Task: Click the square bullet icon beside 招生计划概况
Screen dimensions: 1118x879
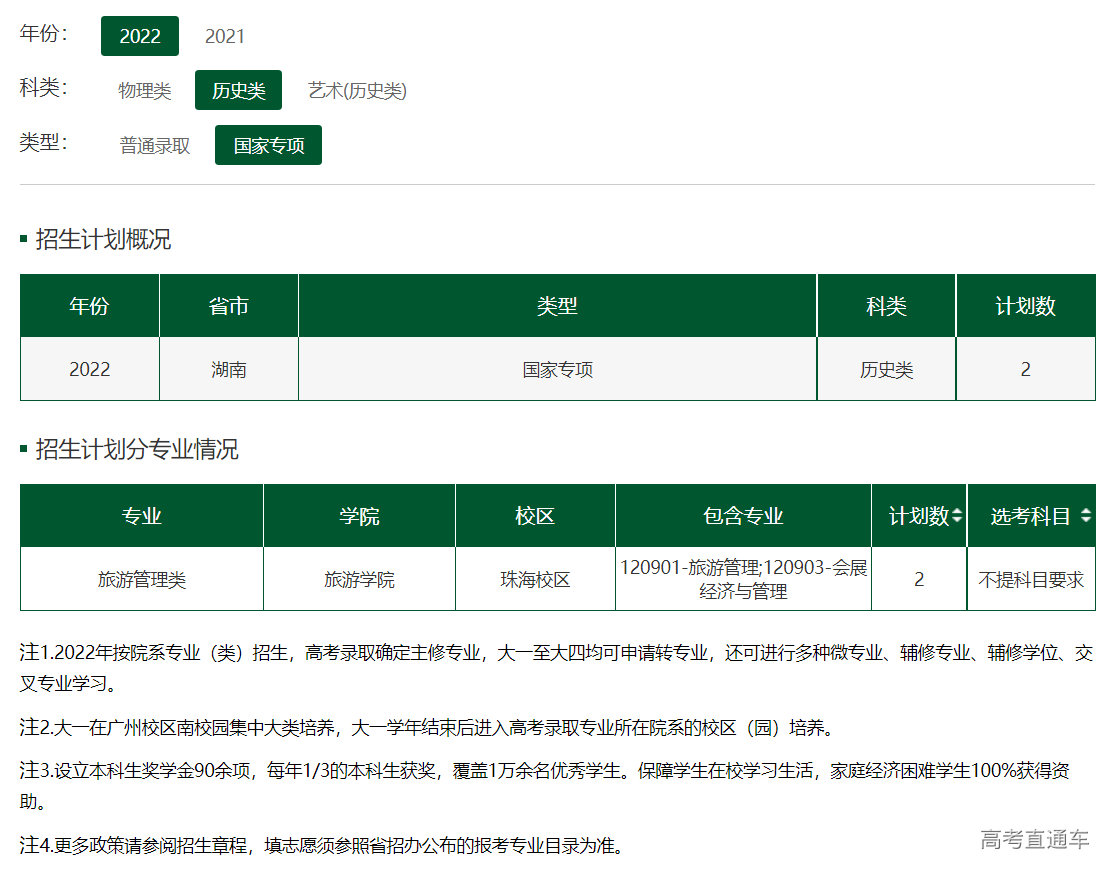Action: pyautogui.click(x=22, y=238)
